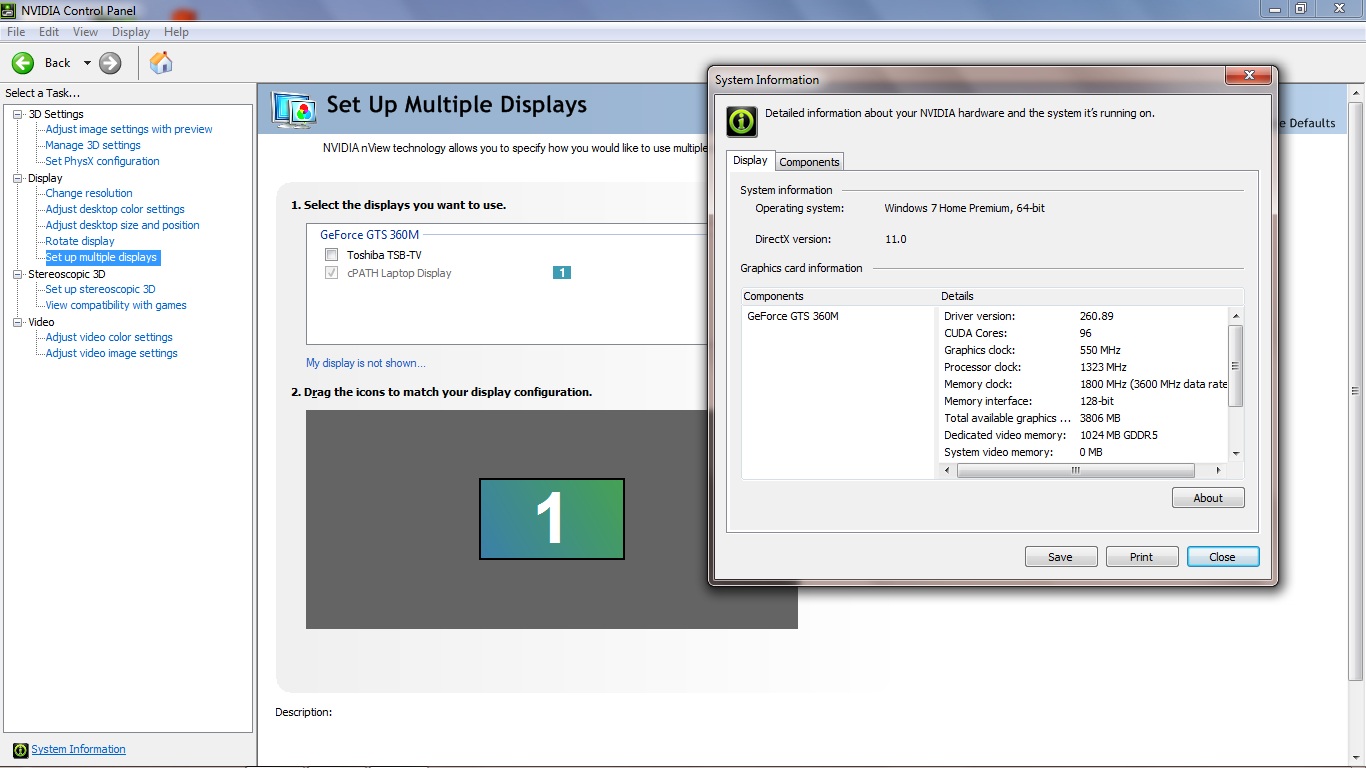Select Adjust desktop size and position
Image resolution: width=1366 pixels, height=768 pixels.
pyautogui.click(x=122, y=225)
